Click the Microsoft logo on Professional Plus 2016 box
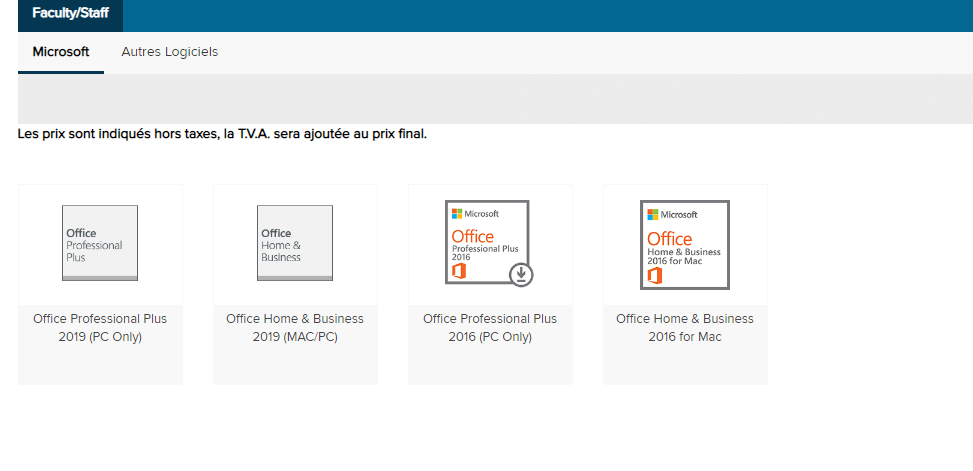This screenshot has height=471, width=973. tap(475, 213)
